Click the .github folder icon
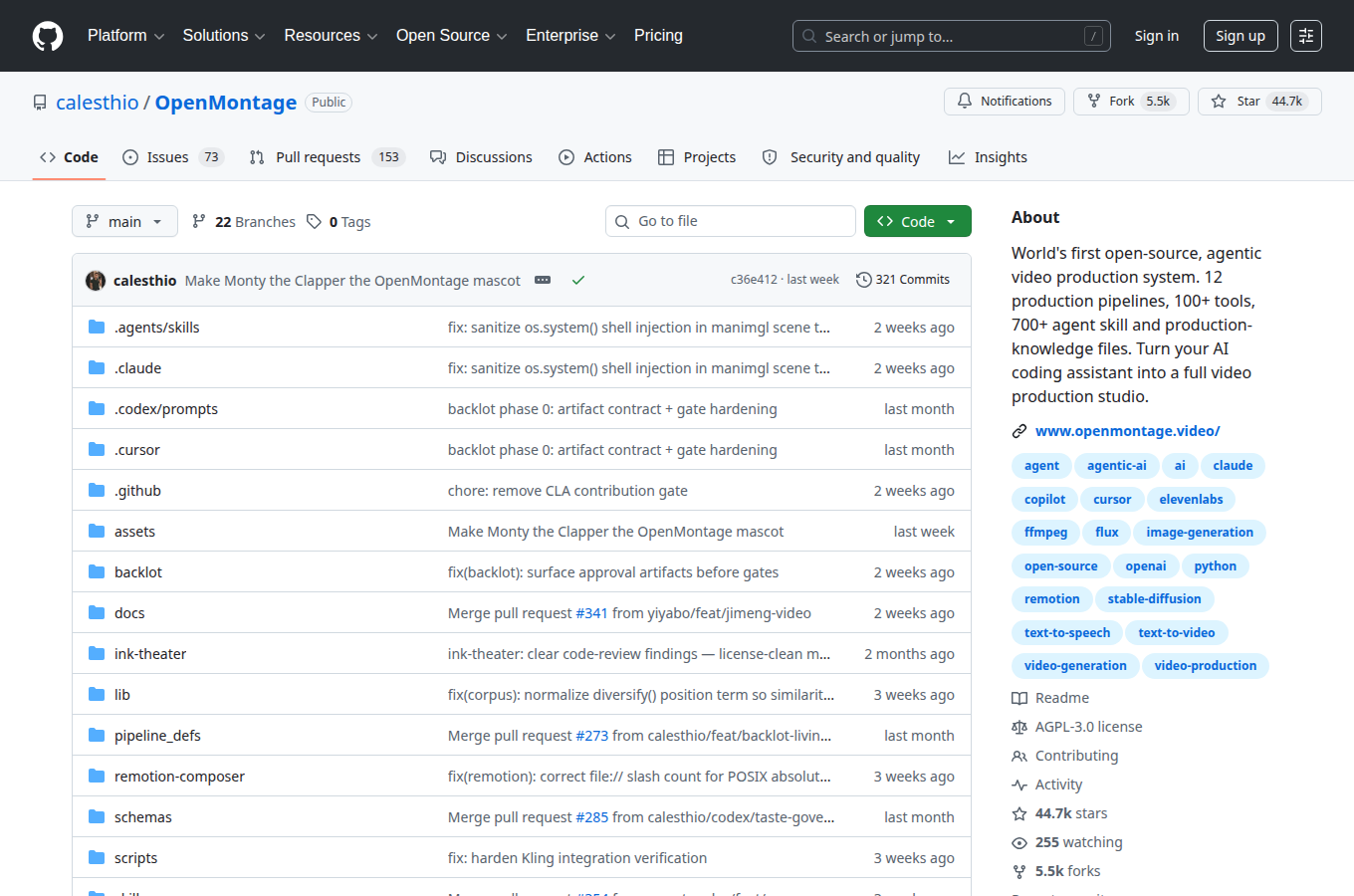Image resolution: width=1354 pixels, height=896 pixels. coord(97,490)
